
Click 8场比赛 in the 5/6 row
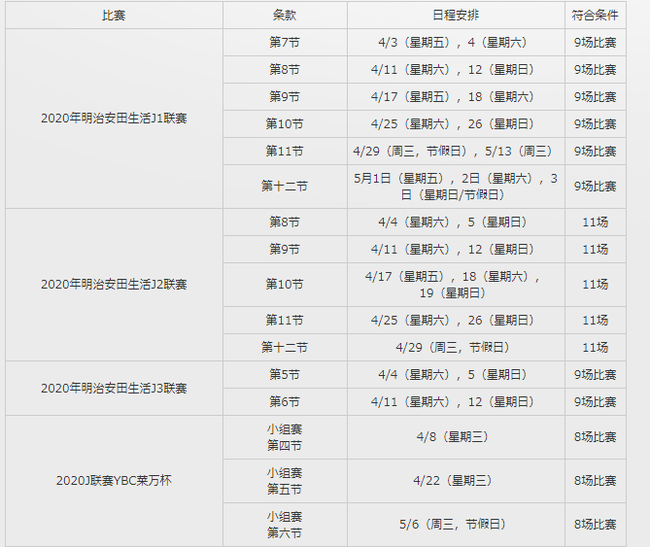595,525
